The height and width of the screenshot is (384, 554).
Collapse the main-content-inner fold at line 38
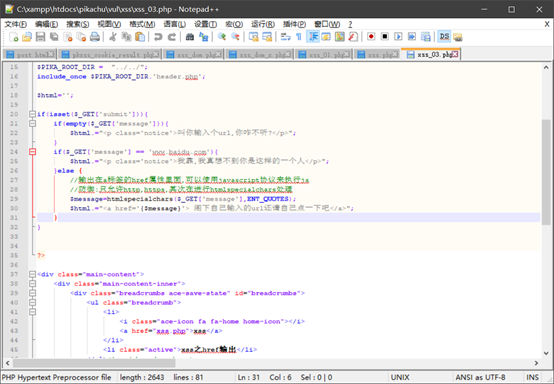pyautogui.click(x=33, y=284)
